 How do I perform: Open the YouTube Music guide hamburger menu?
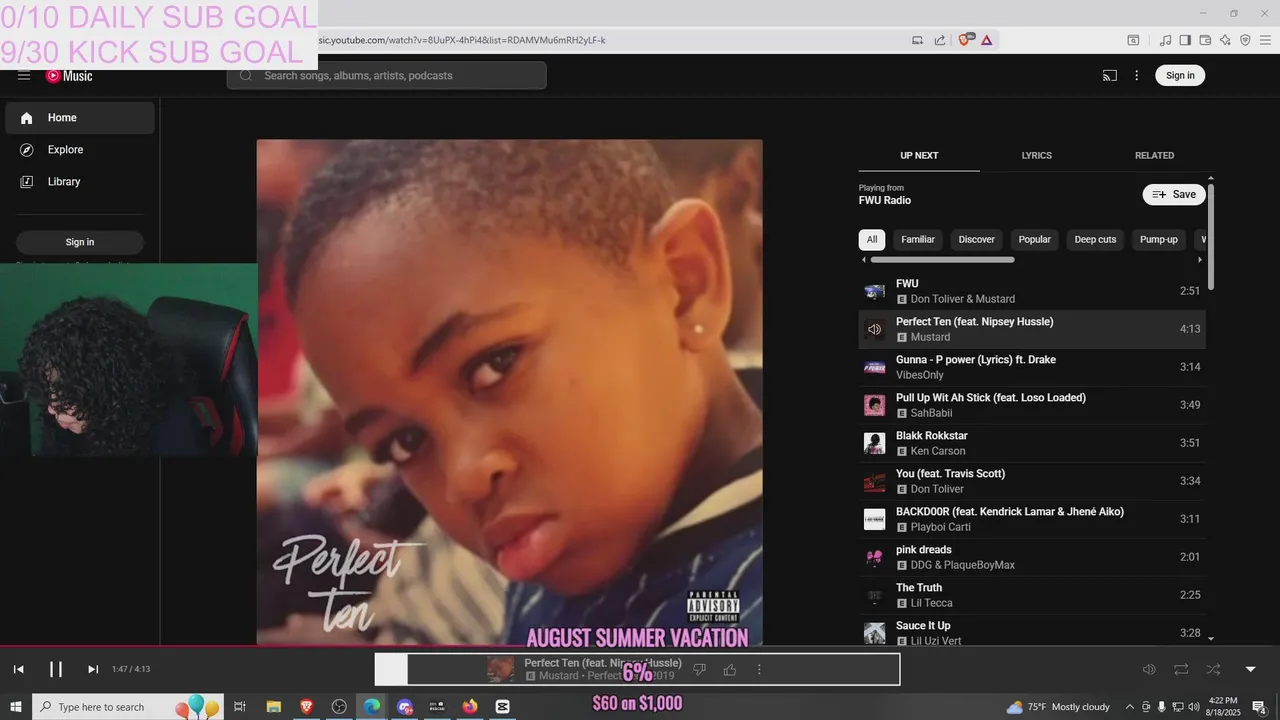coord(24,75)
